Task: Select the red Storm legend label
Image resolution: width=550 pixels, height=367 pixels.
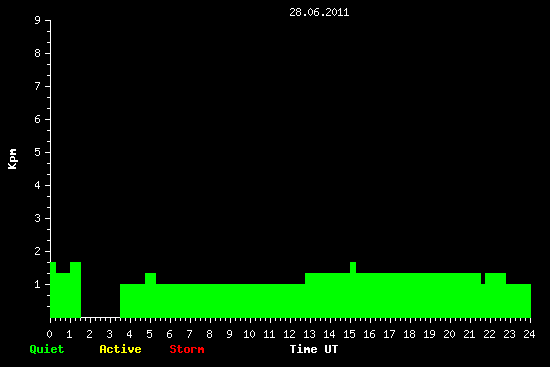Action: point(187,349)
